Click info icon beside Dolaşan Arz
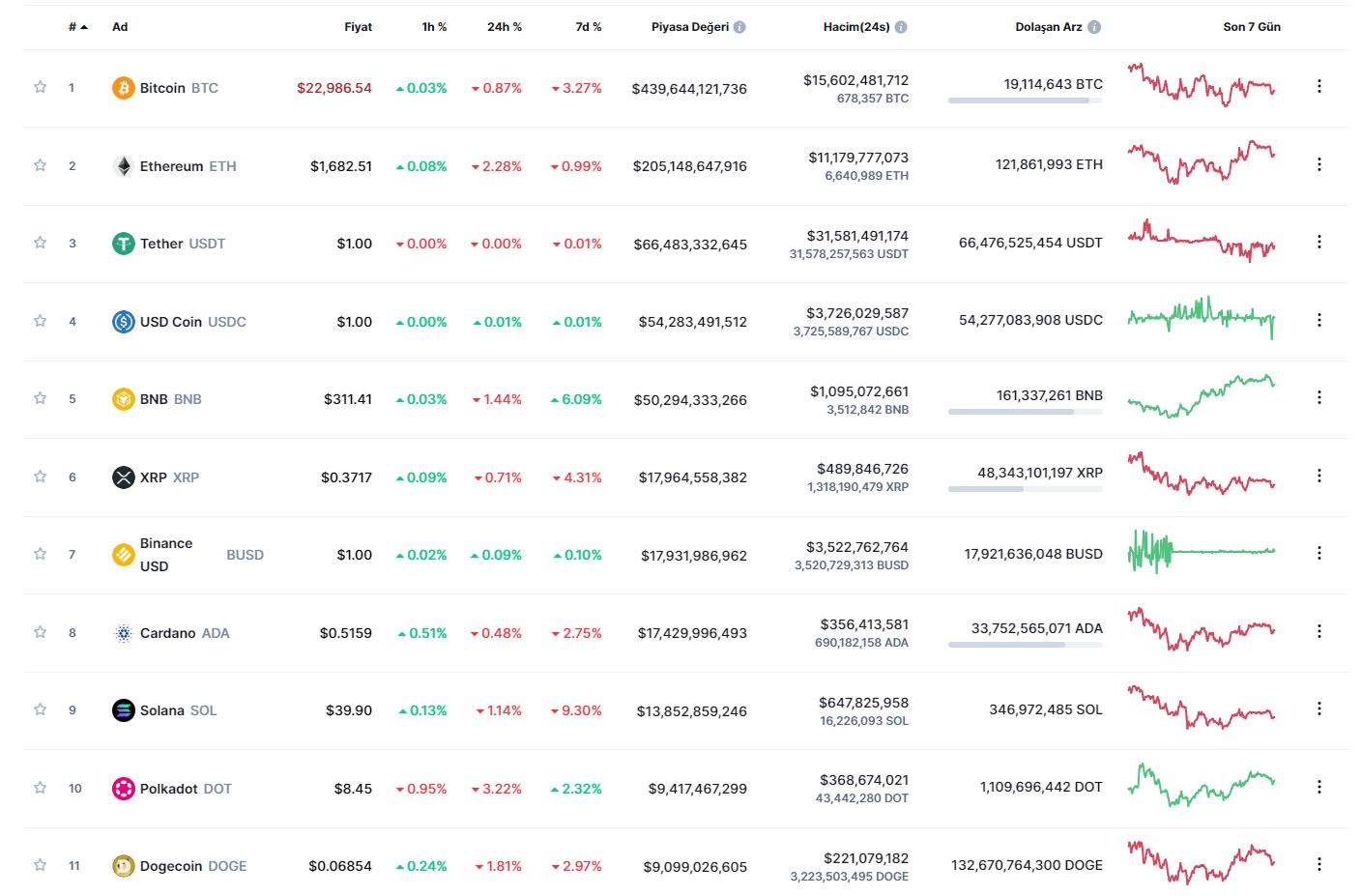Image resolution: width=1362 pixels, height=896 pixels. [1094, 27]
